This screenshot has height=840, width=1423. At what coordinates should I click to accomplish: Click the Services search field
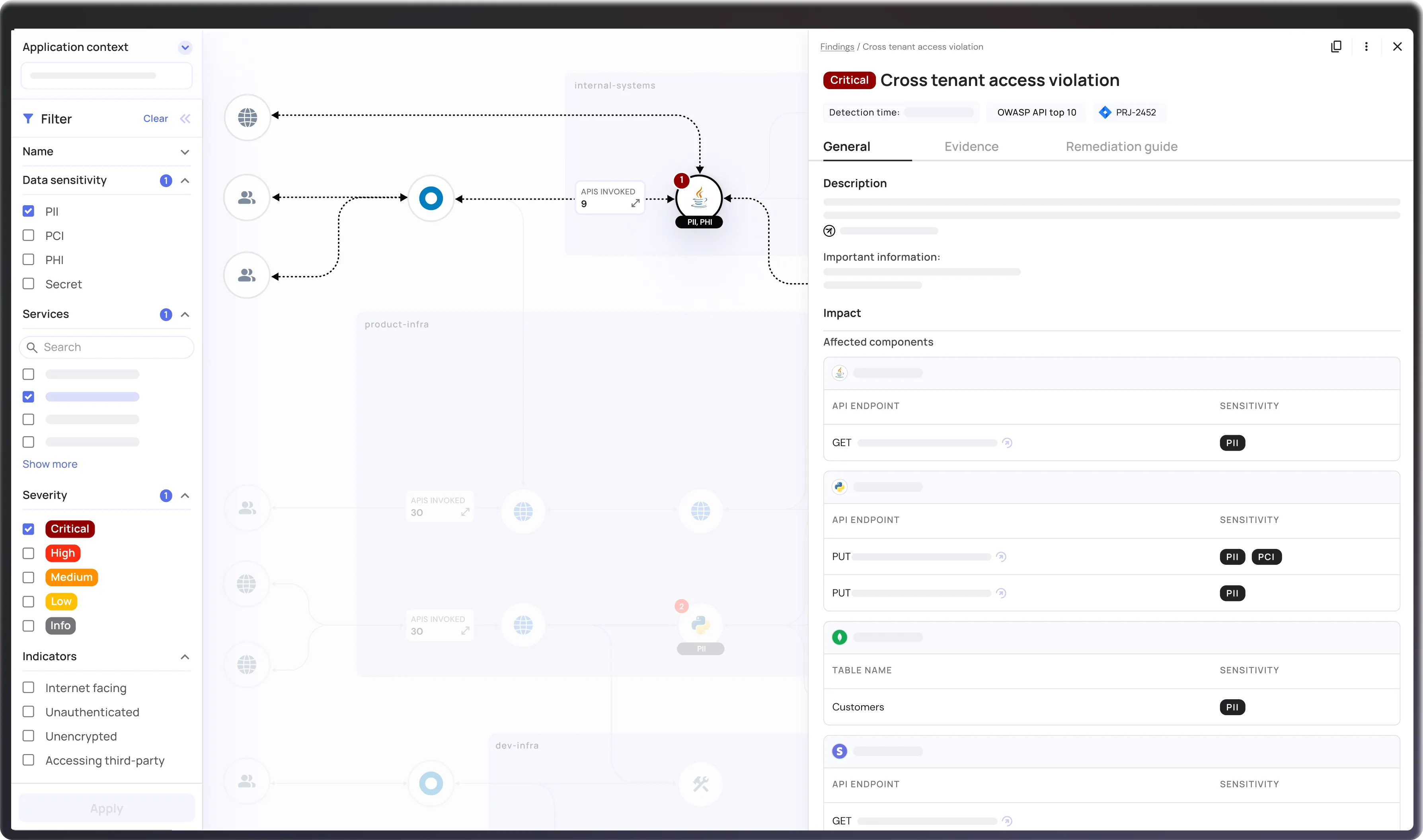point(106,347)
